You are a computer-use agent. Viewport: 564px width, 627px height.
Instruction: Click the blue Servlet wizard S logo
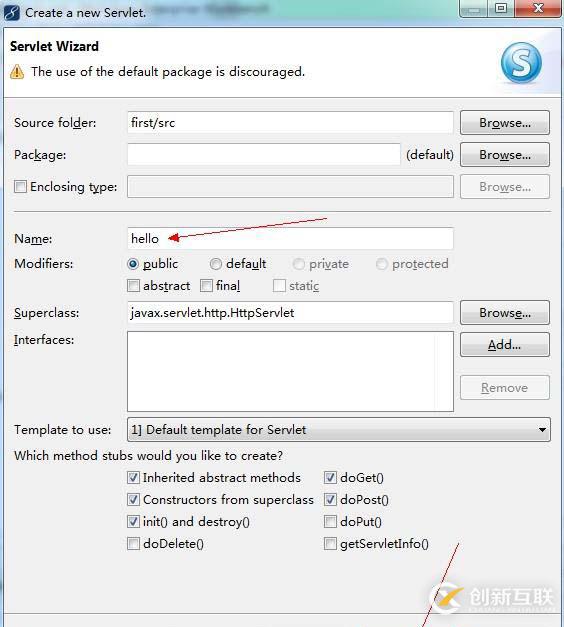pos(521,63)
